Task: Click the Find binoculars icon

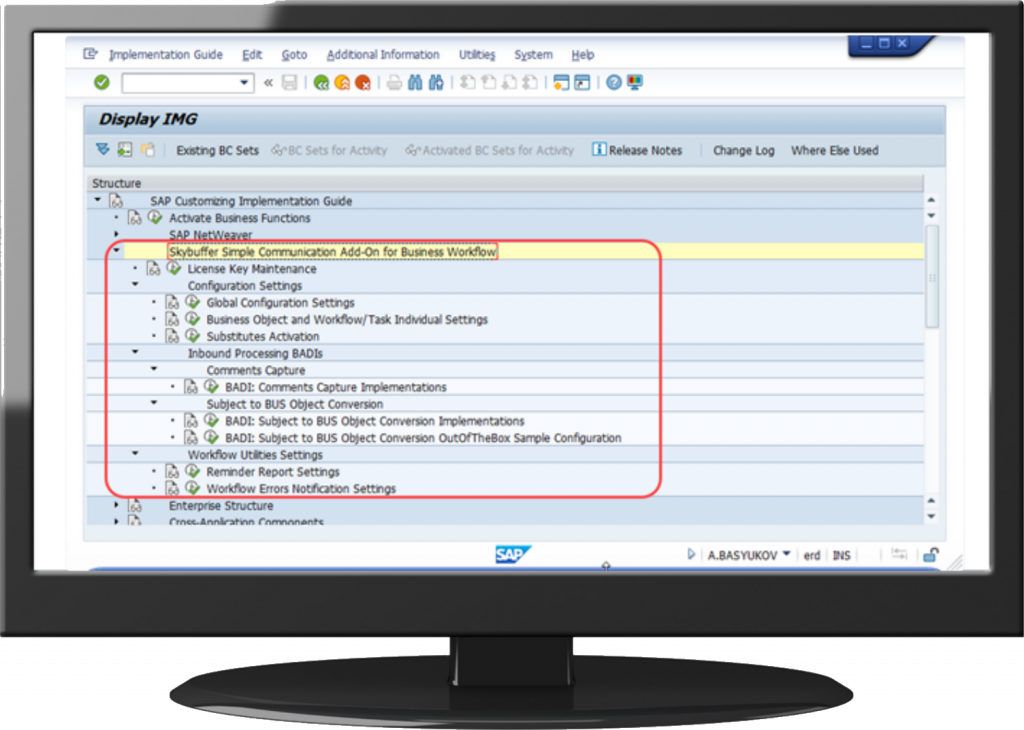Action: (x=415, y=83)
